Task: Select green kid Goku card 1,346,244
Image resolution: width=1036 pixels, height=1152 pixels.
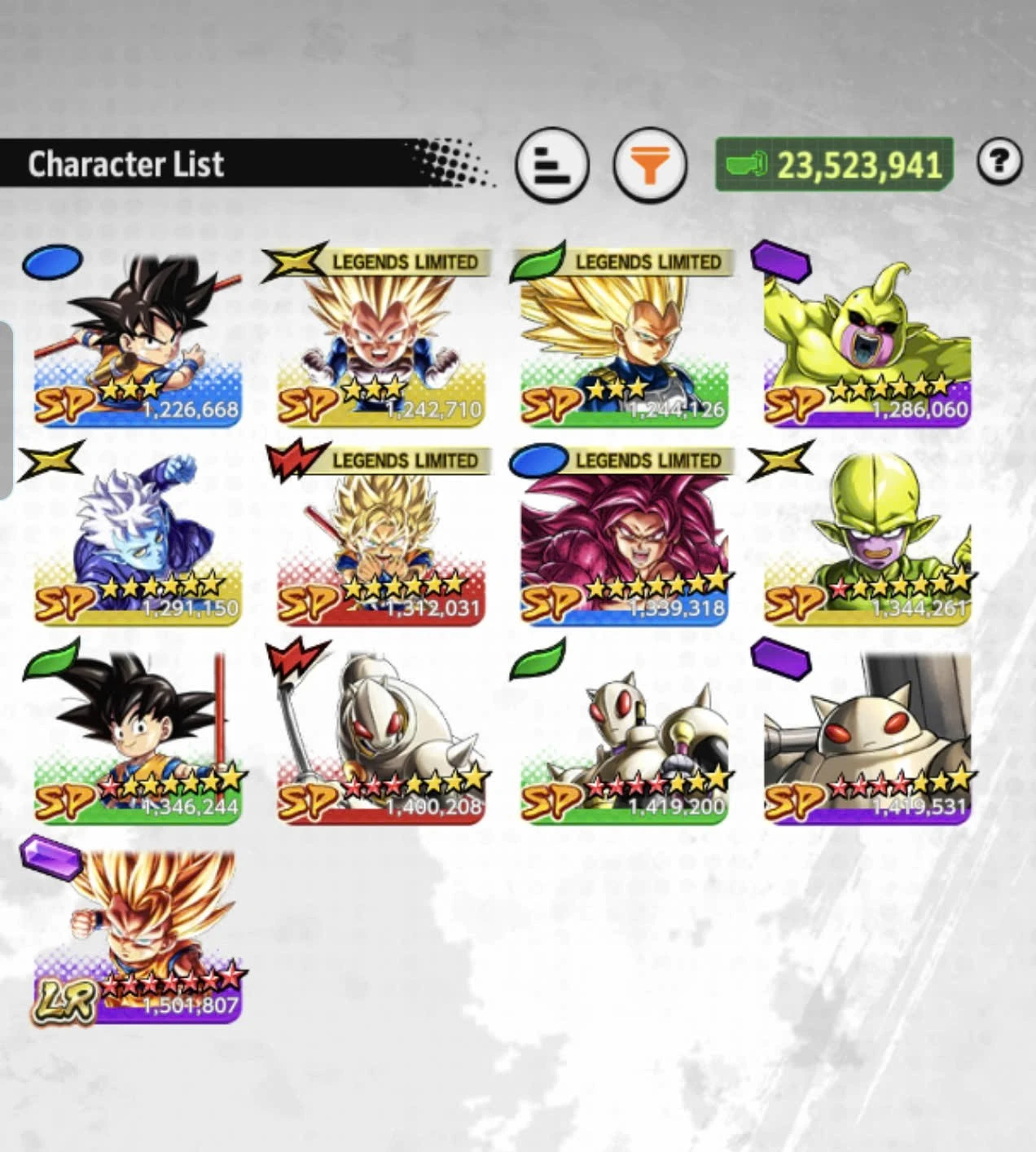Action: click(x=137, y=736)
